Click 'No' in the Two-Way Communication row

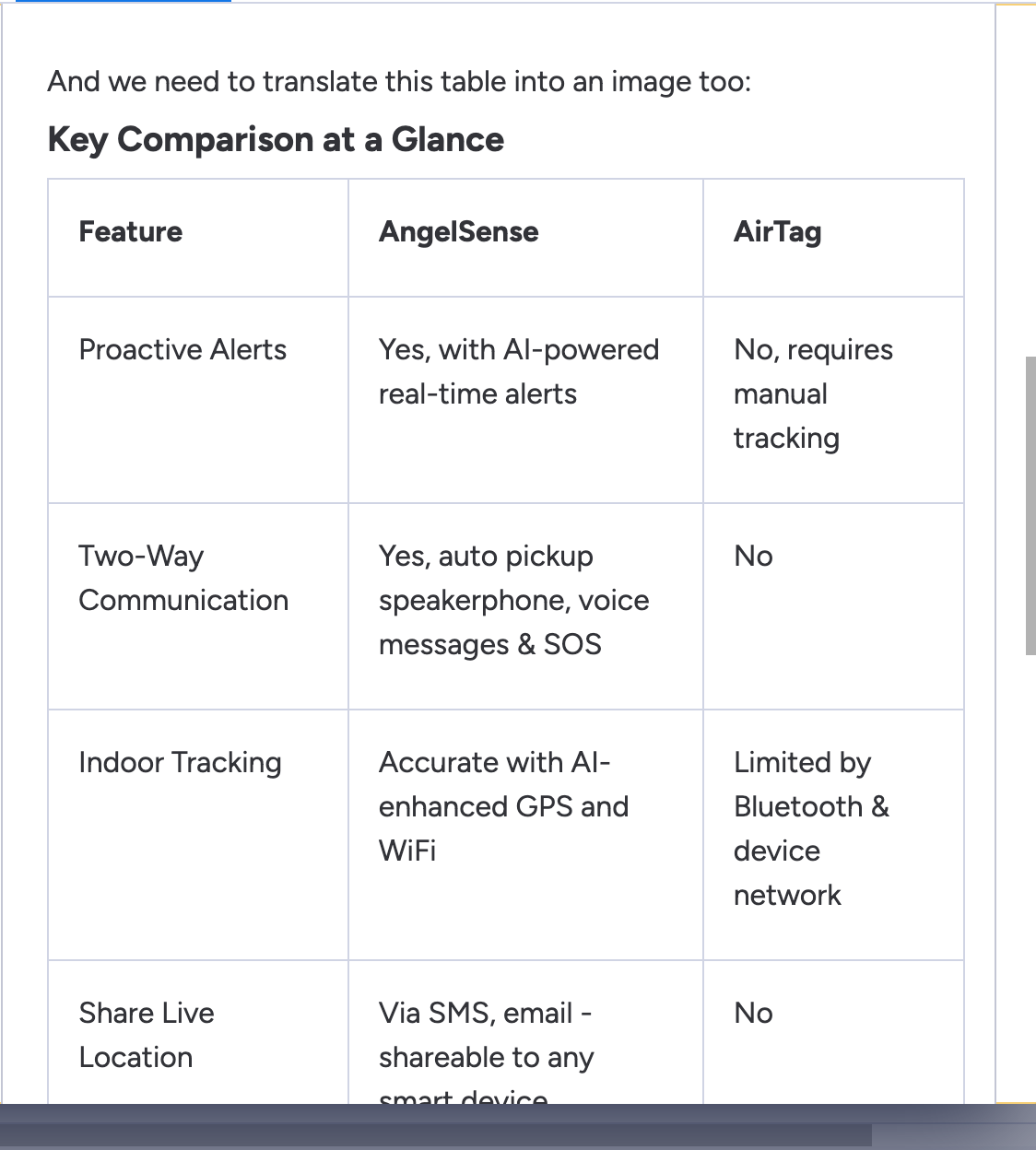point(753,557)
